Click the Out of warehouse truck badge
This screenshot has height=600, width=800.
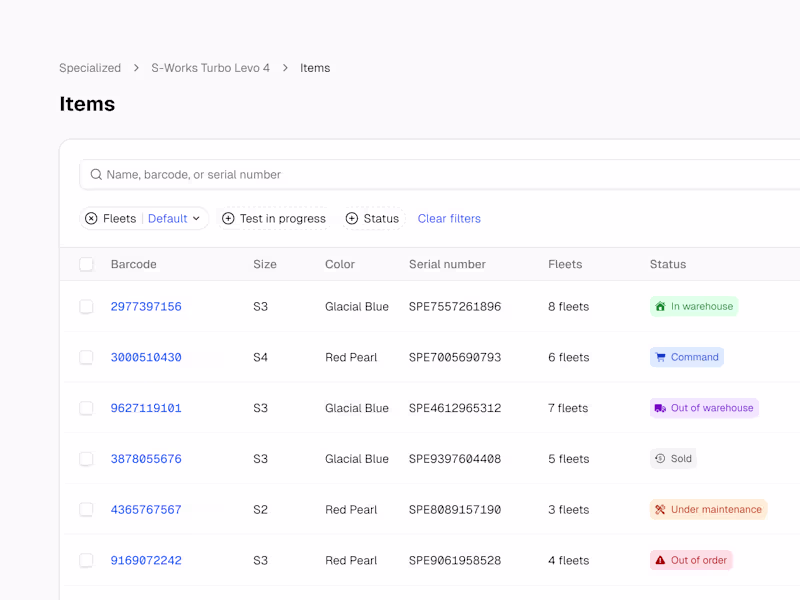pos(703,409)
